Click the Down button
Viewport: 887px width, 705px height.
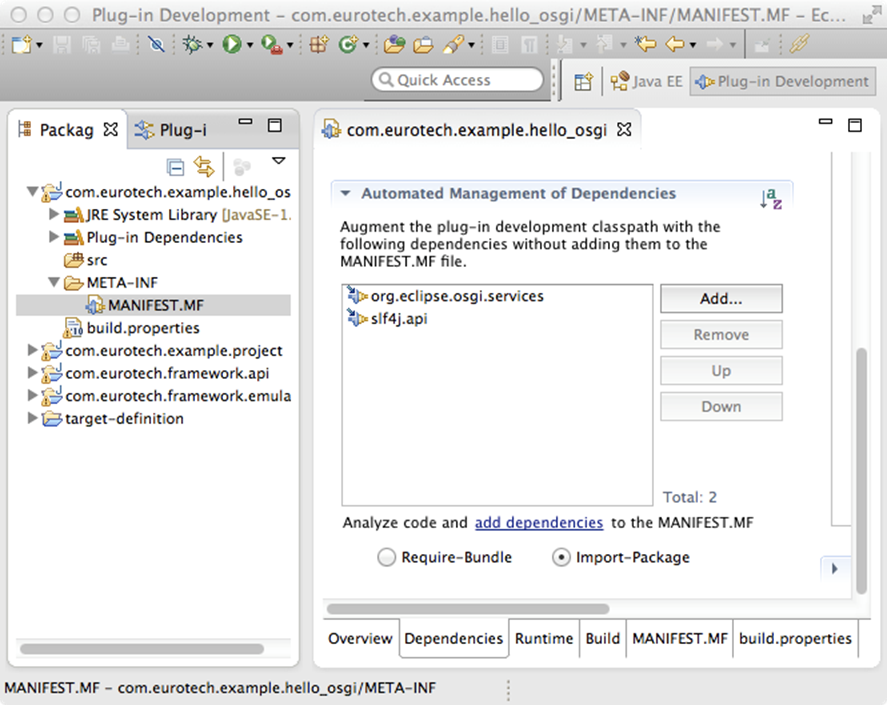pyautogui.click(x=721, y=407)
